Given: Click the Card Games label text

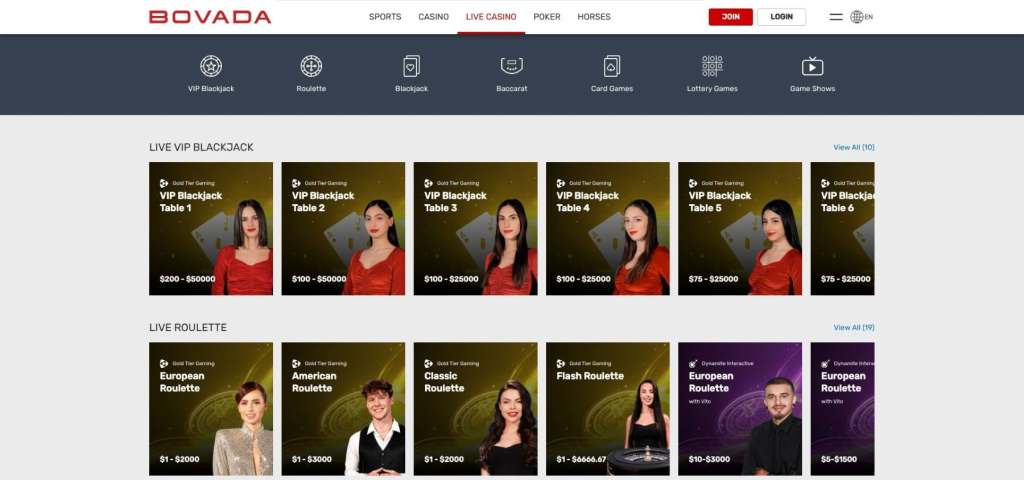Looking at the screenshot, I should click(x=612, y=89).
